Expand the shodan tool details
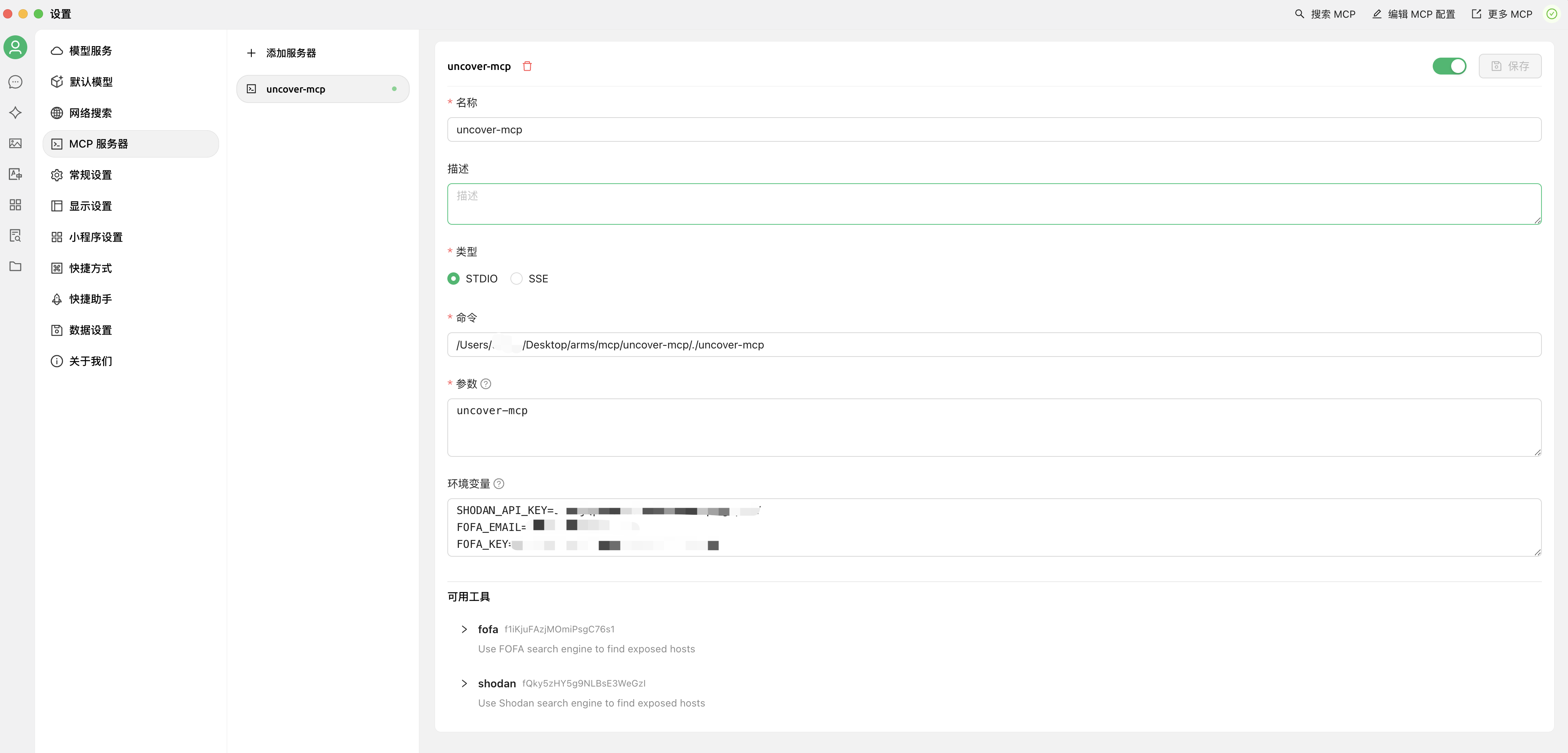This screenshot has width=1568, height=753. 464,683
